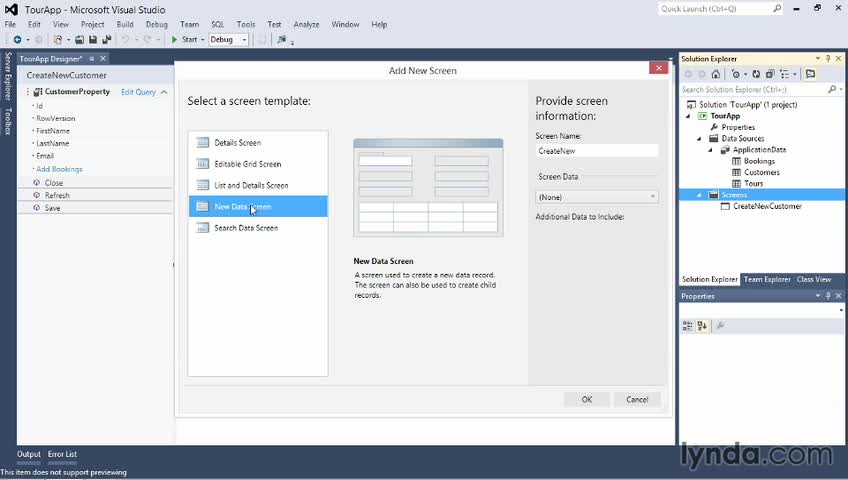Viewport: 848px width, 480px height.
Task: Click Navigate Backward arrow in main toolbar
Action: pos(17,39)
